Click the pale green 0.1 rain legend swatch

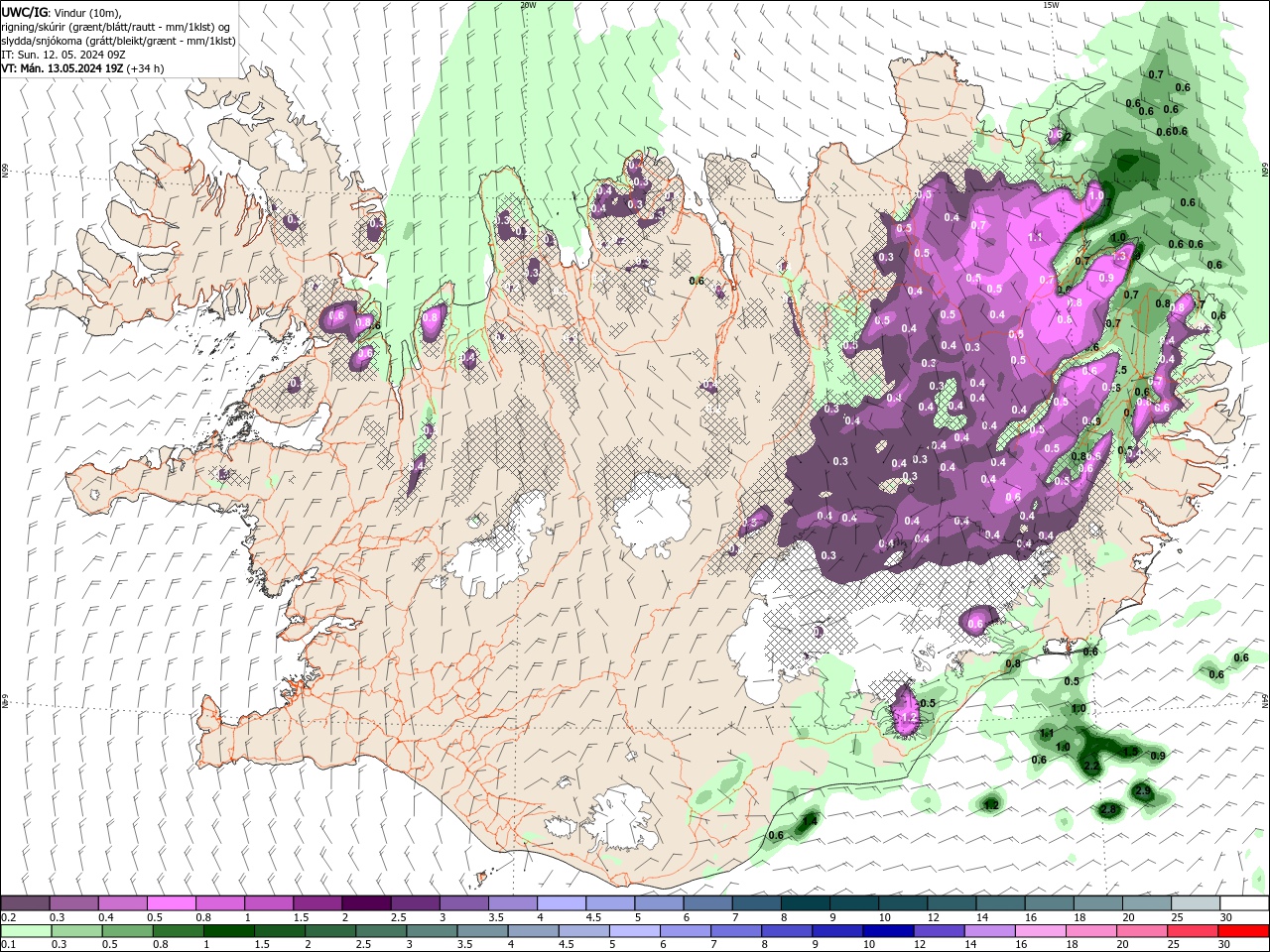pos(25,931)
